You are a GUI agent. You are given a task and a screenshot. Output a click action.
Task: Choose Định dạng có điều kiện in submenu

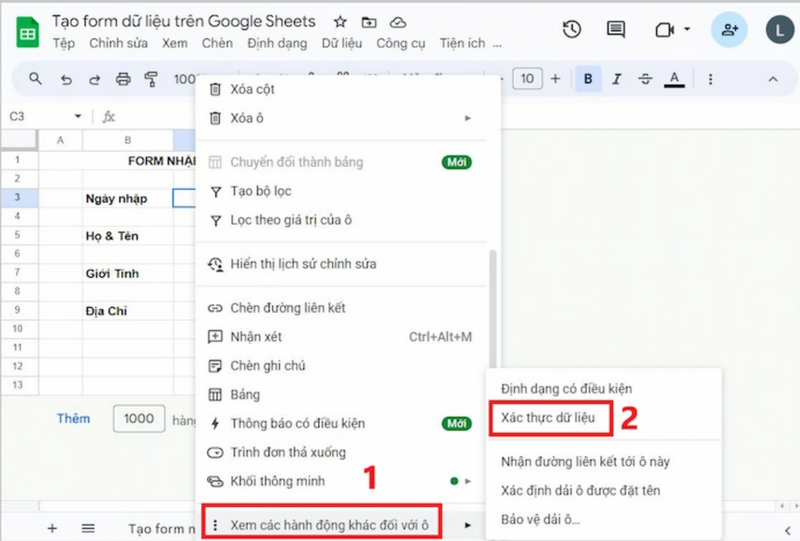point(603,389)
